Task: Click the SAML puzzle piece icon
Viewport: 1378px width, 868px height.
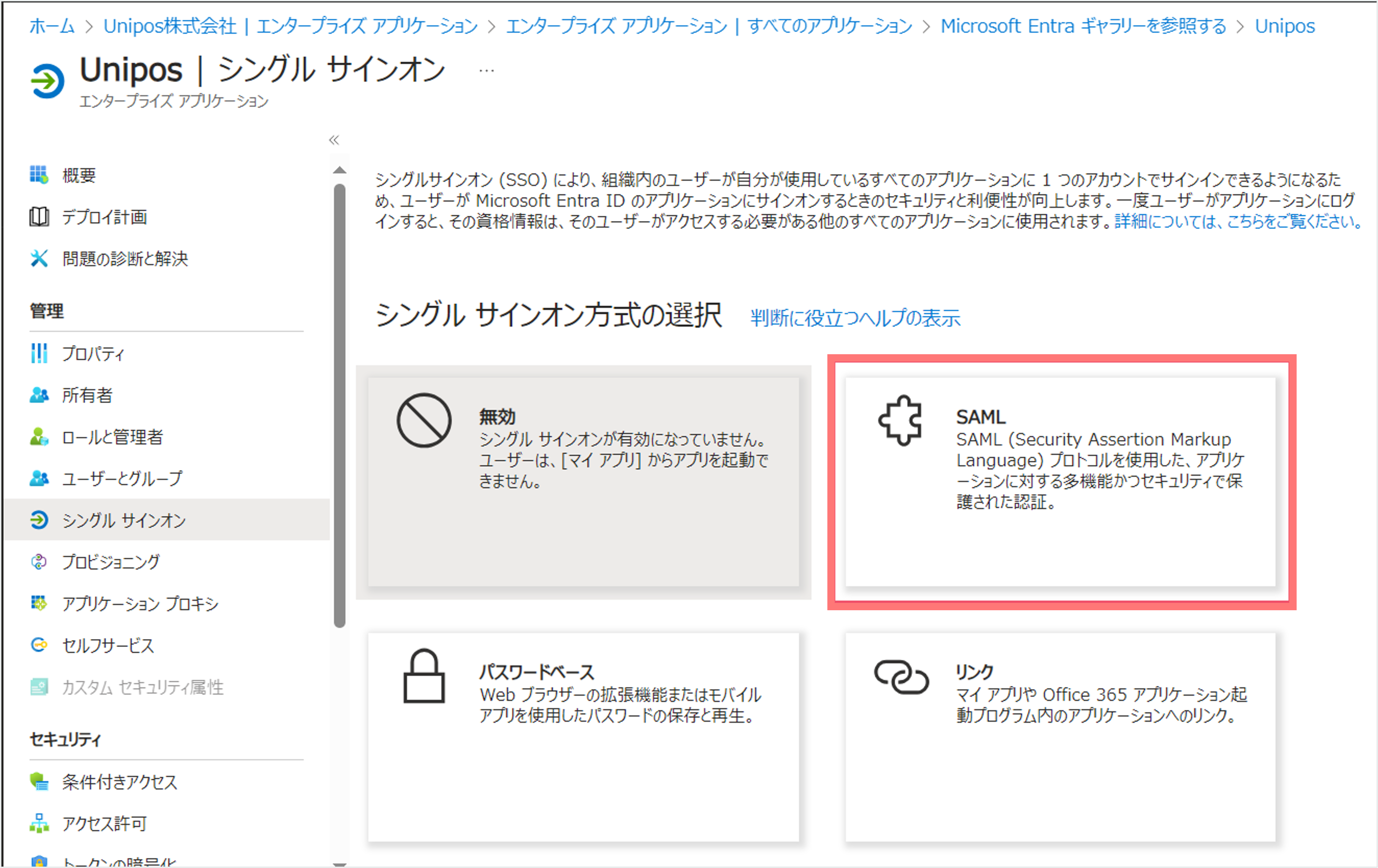Action: click(x=900, y=420)
